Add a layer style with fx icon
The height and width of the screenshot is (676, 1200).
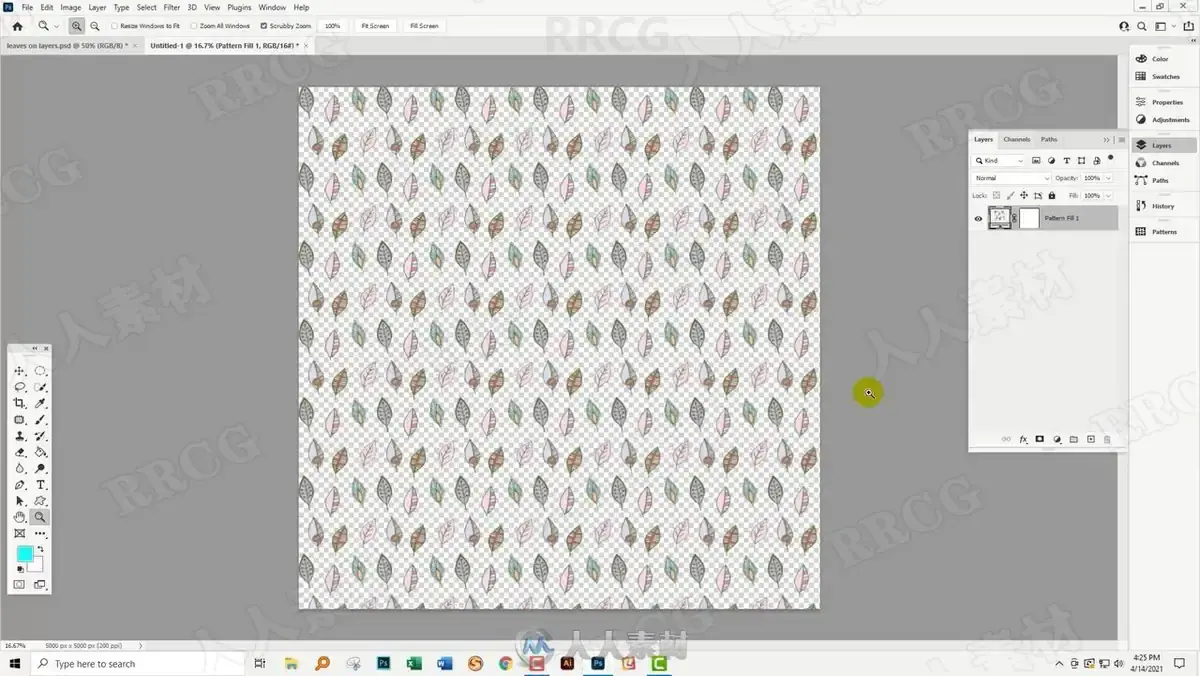point(1023,439)
